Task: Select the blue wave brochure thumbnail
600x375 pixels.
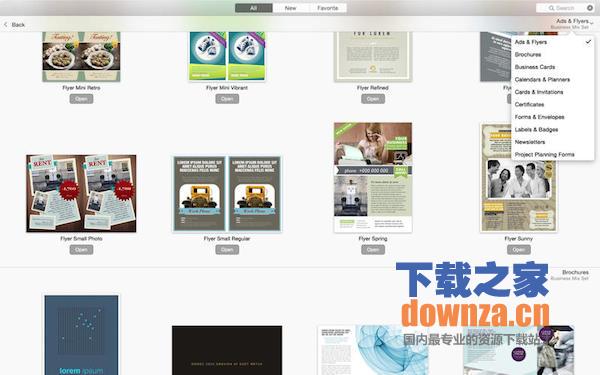Action: (x=373, y=350)
